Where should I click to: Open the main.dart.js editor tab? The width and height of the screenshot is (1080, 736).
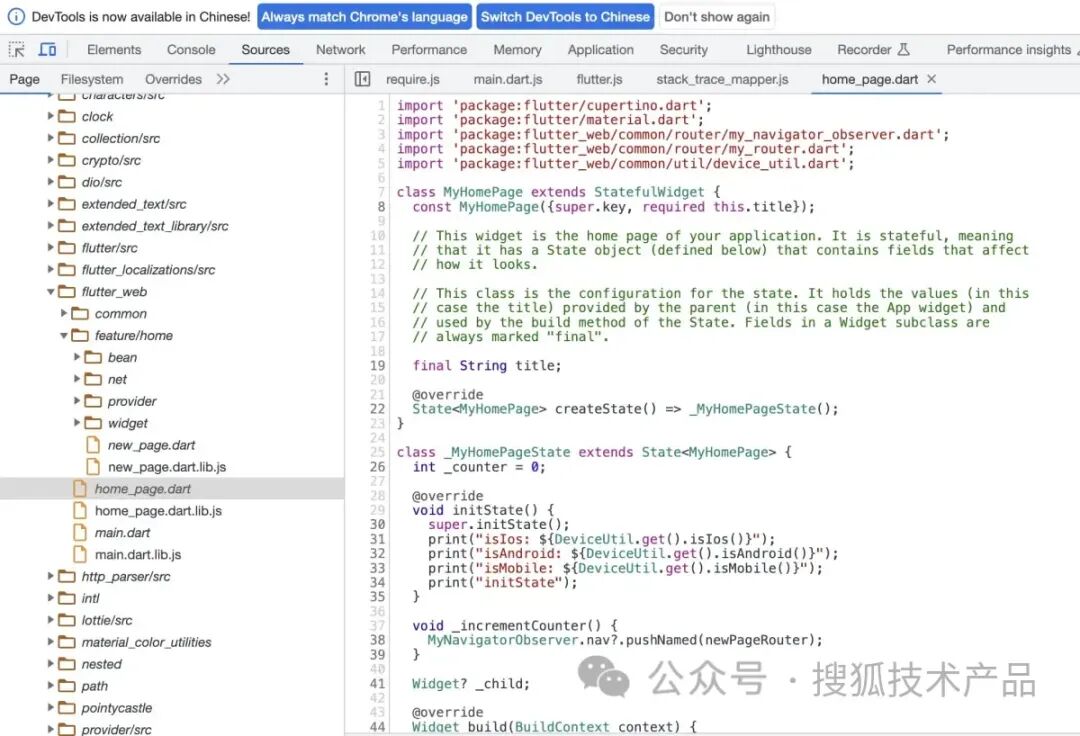tap(508, 79)
